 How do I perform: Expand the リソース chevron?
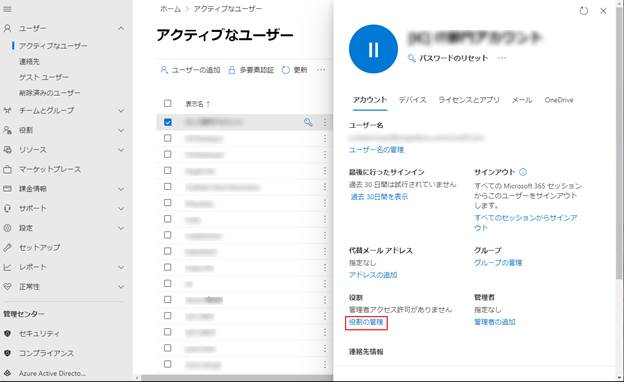click(x=121, y=150)
